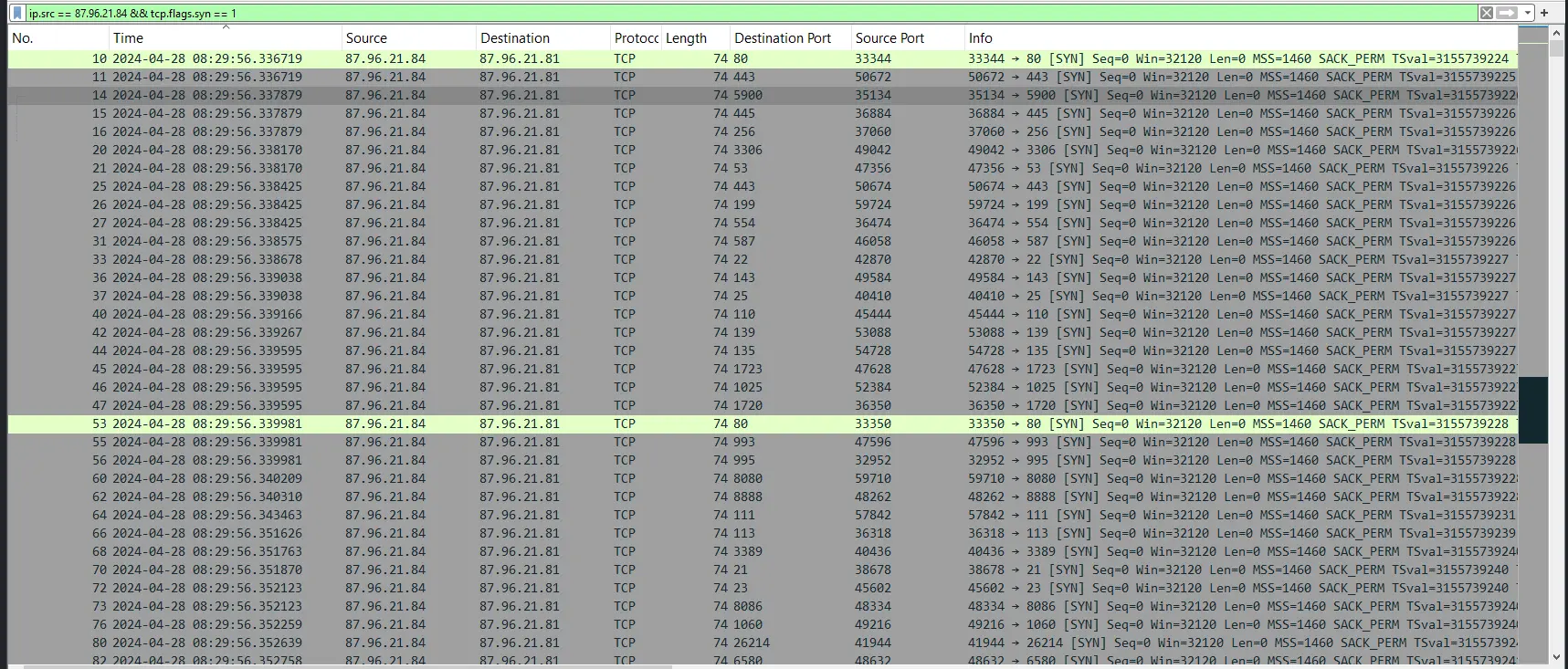Apply the display filter with the arrow icon

tap(1508, 13)
